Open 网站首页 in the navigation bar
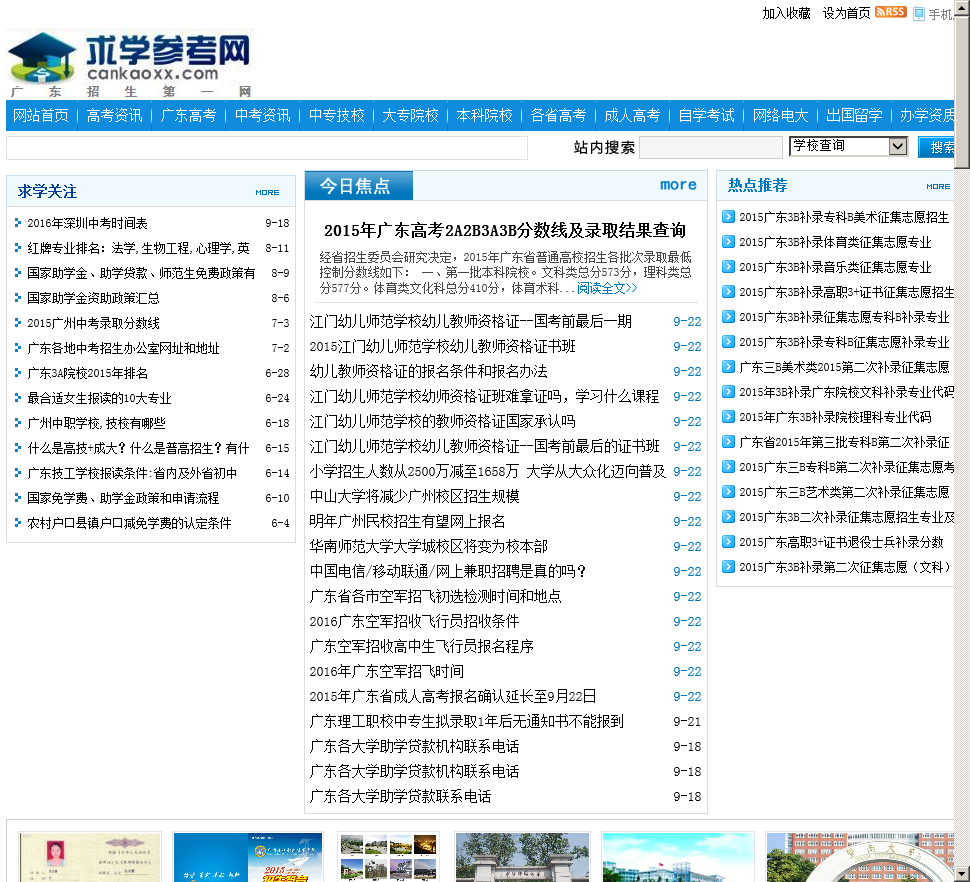 pyautogui.click(x=41, y=116)
